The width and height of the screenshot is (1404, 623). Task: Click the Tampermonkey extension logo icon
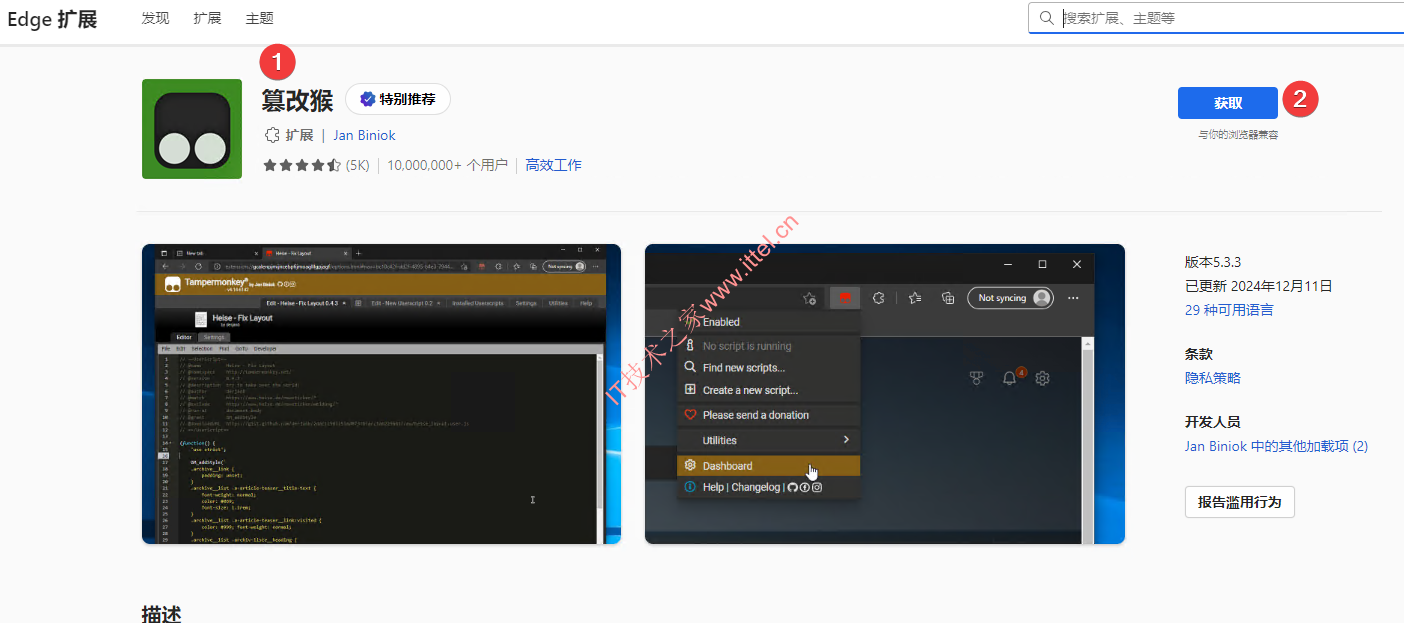192,129
